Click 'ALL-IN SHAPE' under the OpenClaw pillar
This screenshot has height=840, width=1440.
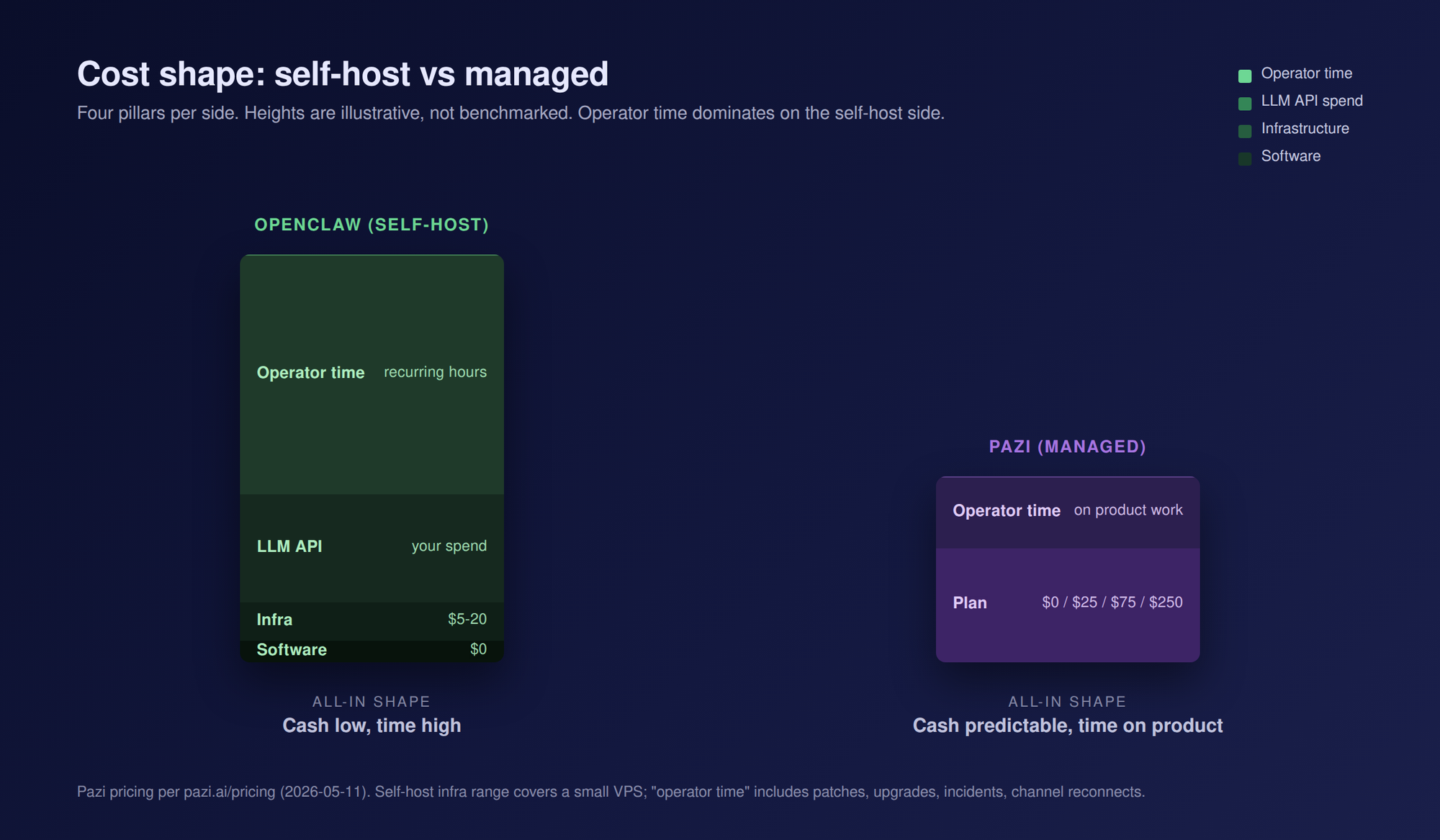click(x=372, y=702)
